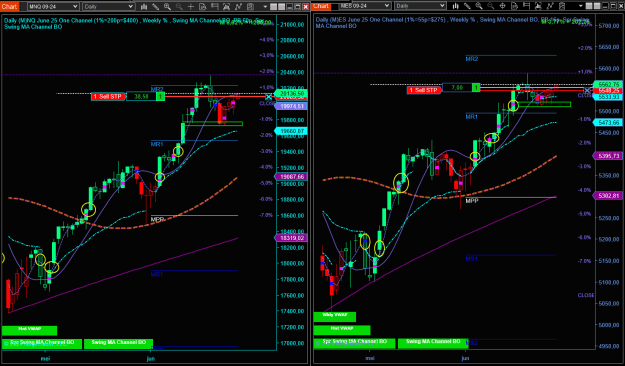Toggle Hist VWAP button on MES chart
Screen dimensions: 625x366
coord(342,330)
